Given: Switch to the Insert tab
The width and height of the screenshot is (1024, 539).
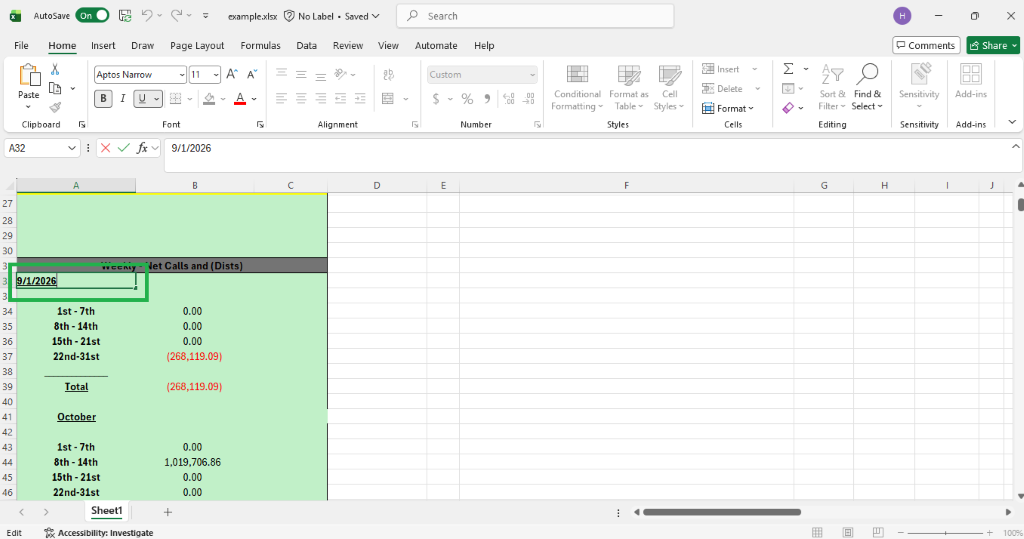Looking at the screenshot, I should (103, 45).
